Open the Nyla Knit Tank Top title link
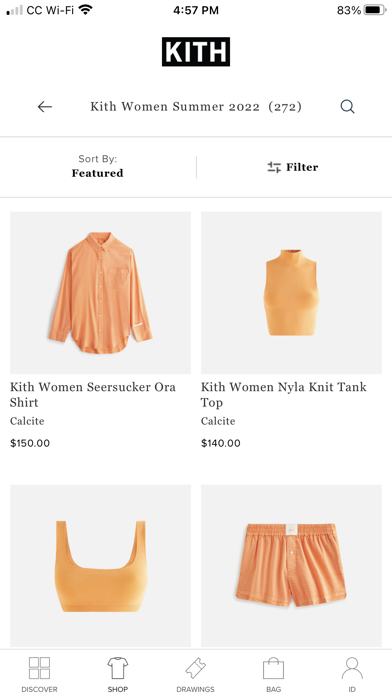 click(x=284, y=395)
